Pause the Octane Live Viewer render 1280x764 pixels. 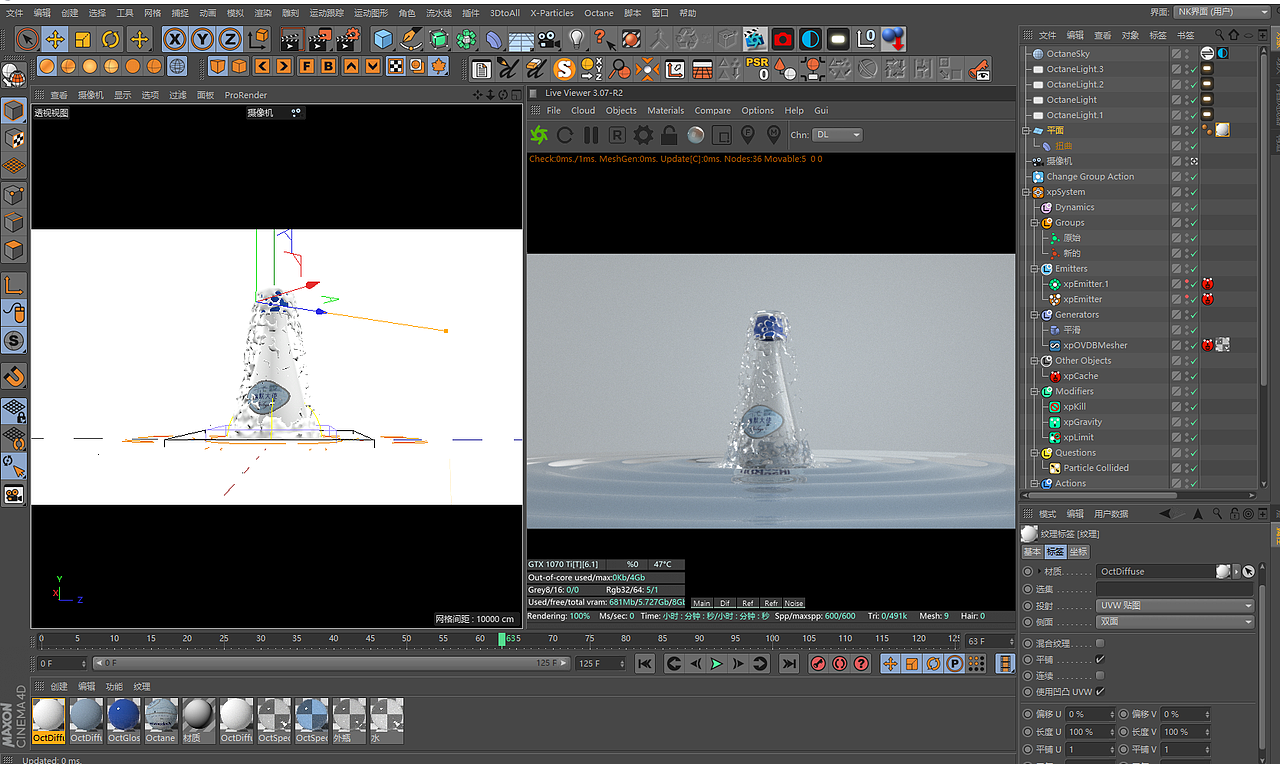coord(591,135)
